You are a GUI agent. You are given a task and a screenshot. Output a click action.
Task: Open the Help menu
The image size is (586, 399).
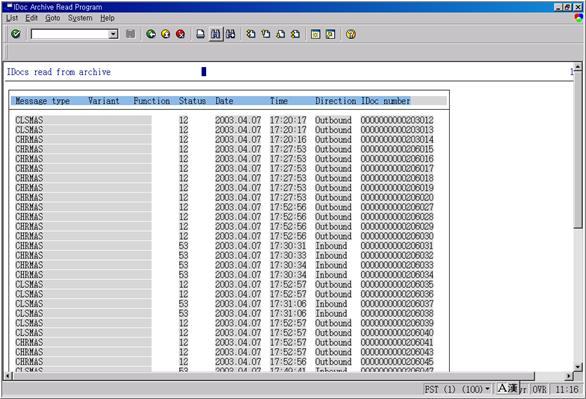tap(107, 18)
